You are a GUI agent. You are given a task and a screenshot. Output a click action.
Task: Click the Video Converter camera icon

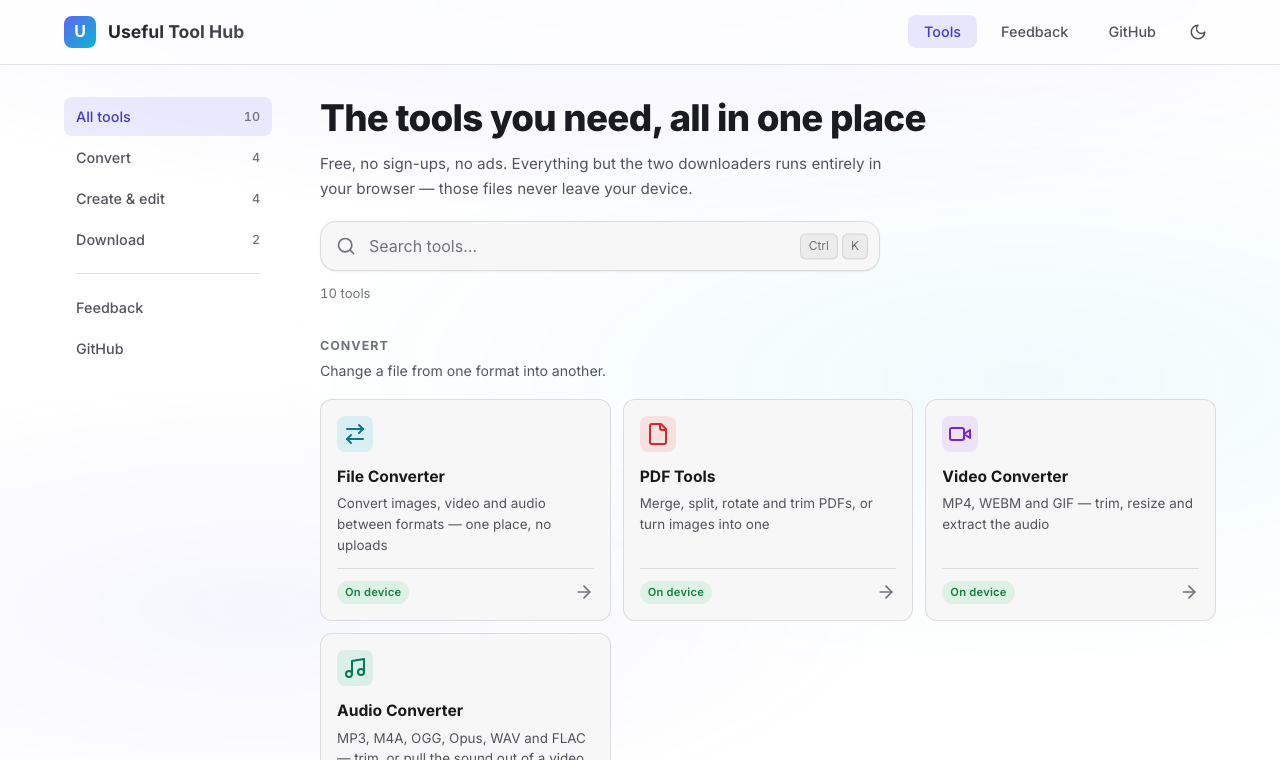[960, 434]
